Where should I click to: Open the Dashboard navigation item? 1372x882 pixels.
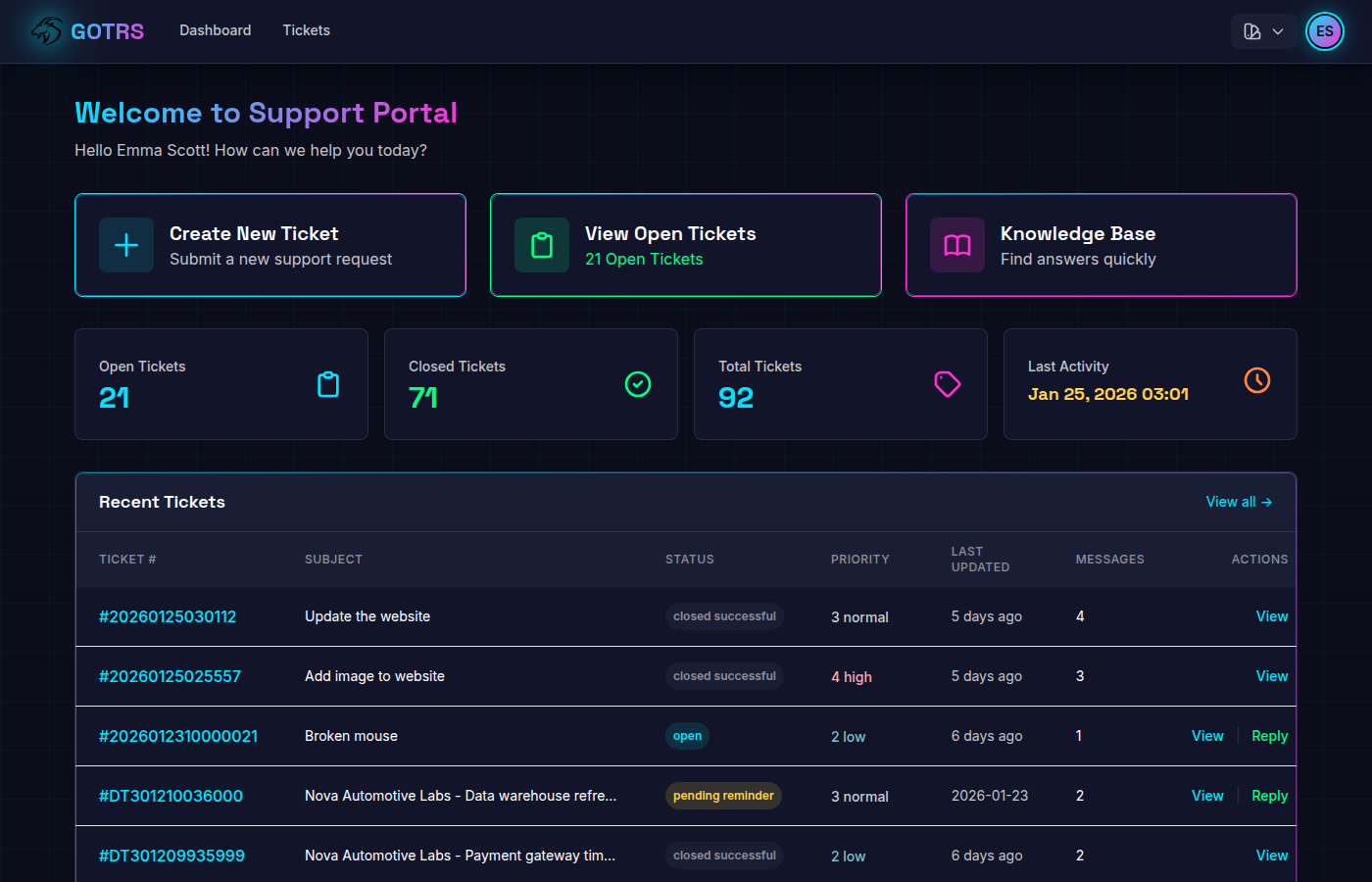tap(215, 30)
